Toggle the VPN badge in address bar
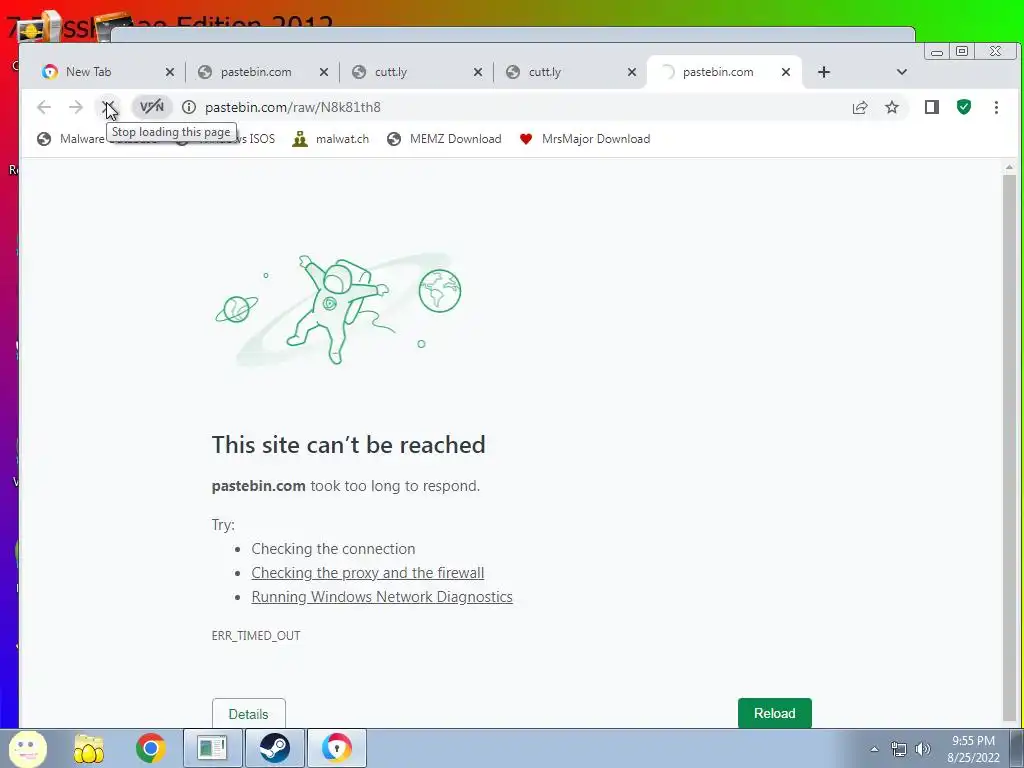Viewport: 1024px width, 768px height. tap(152, 107)
